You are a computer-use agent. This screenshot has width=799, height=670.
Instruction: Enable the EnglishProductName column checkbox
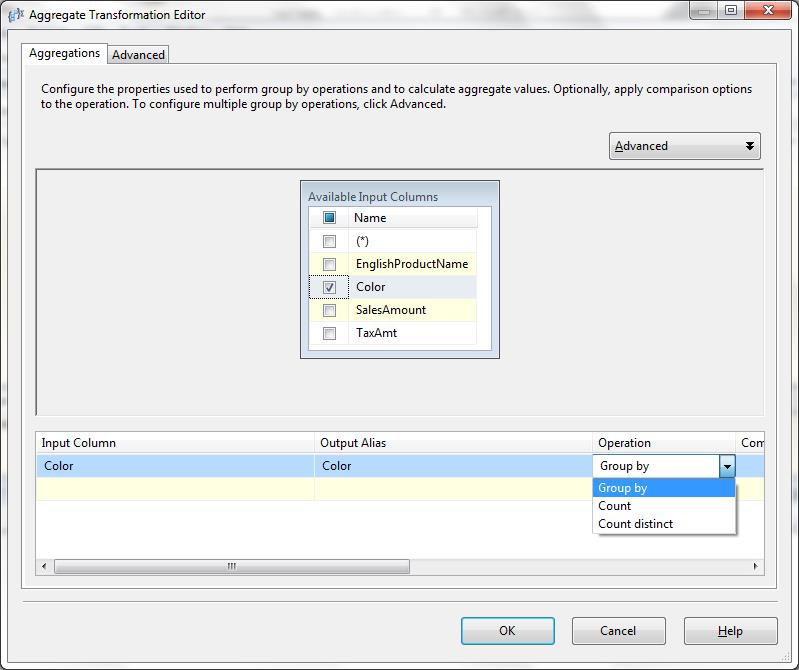pos(329,264)
